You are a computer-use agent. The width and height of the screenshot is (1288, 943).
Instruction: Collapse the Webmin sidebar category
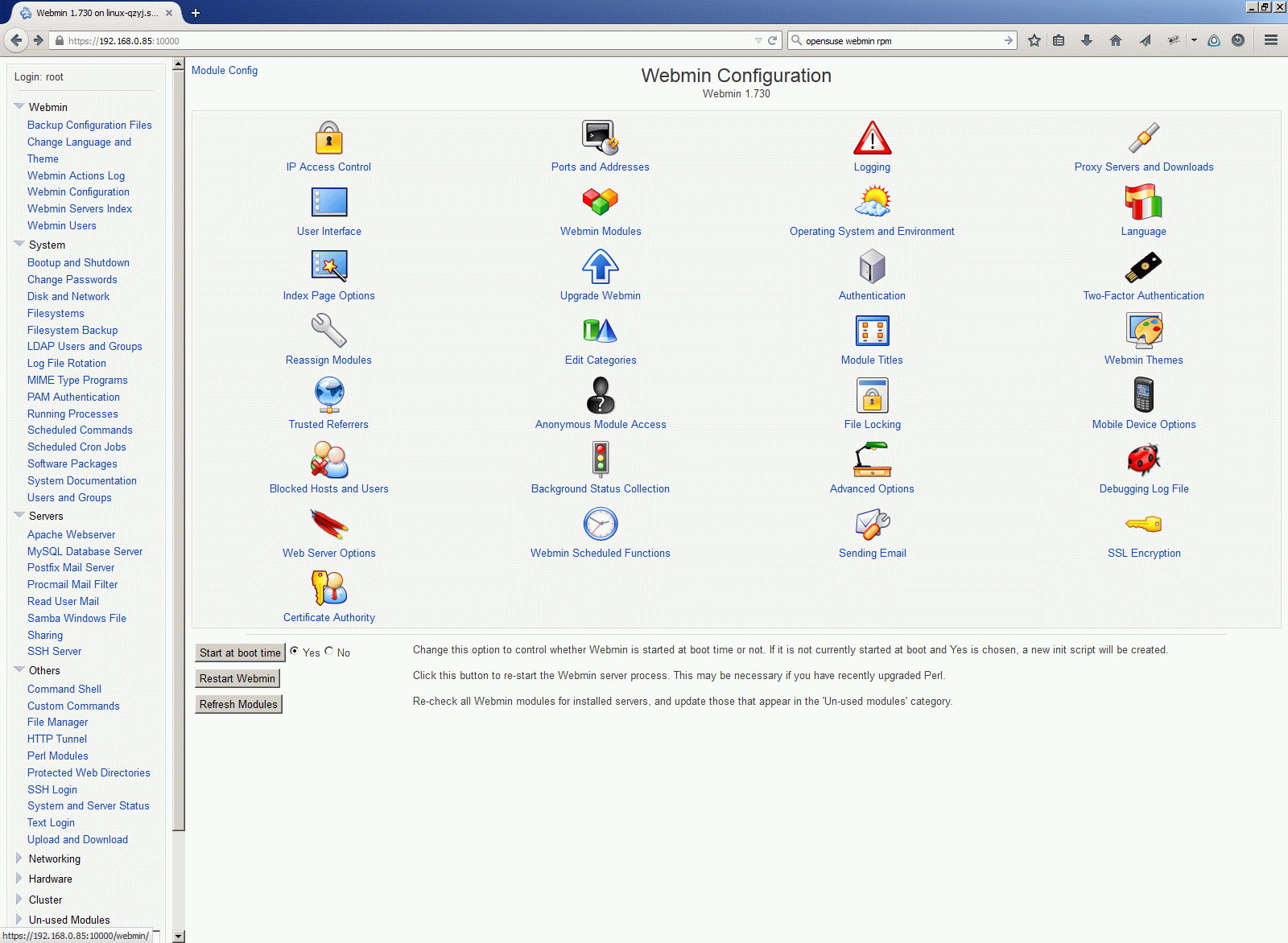coord(19,106)
